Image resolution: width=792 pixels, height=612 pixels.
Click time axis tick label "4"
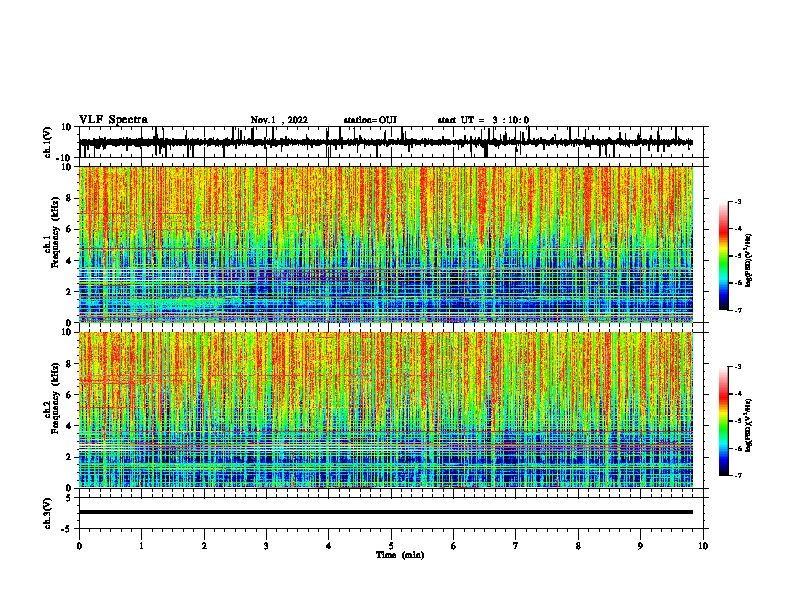coord(329,546)
